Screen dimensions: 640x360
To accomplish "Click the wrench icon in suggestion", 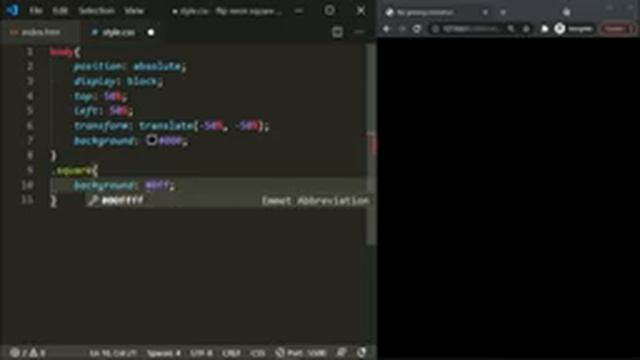I will click(93, 200).
